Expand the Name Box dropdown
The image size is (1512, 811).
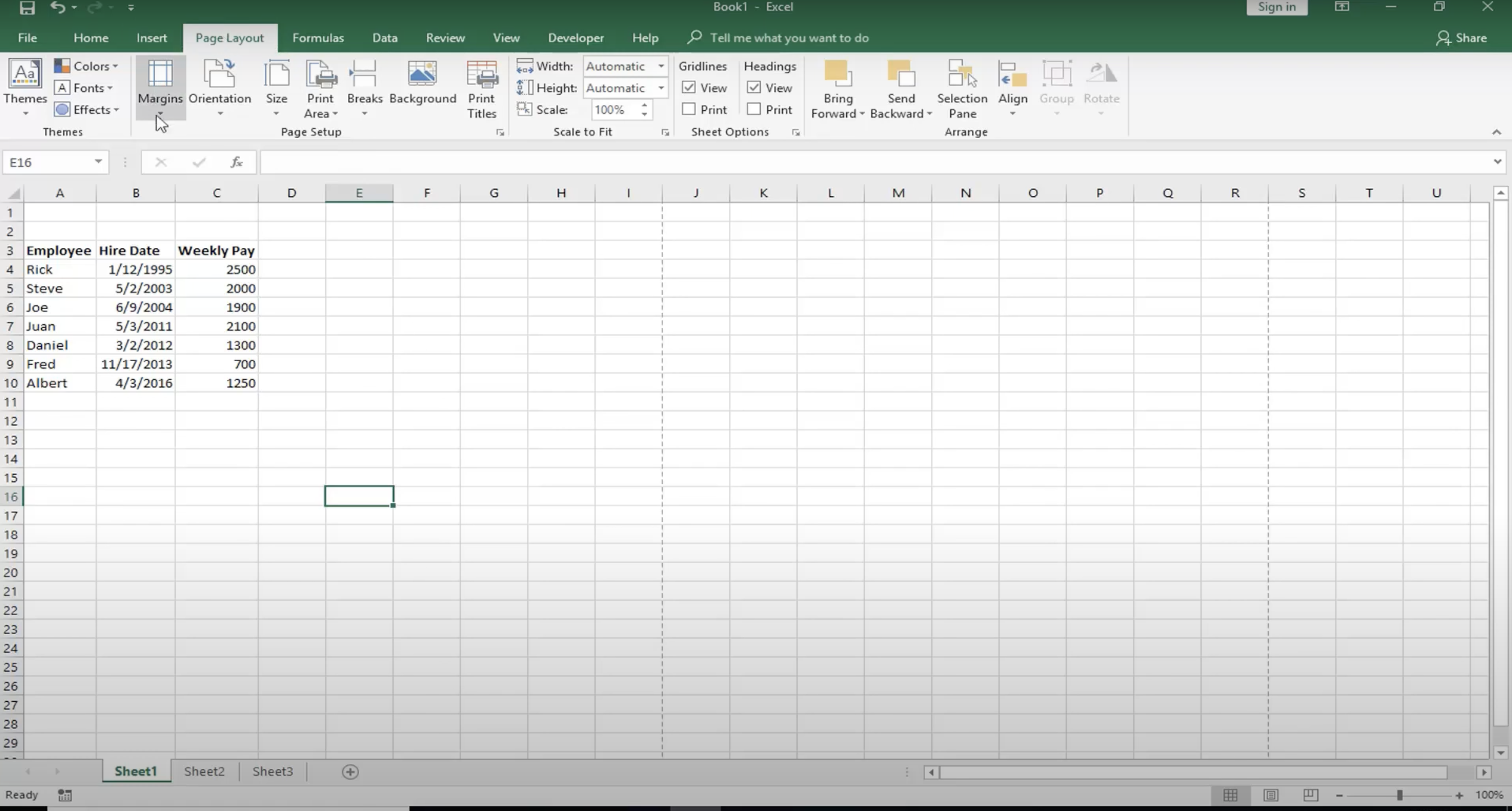[98, 161]
